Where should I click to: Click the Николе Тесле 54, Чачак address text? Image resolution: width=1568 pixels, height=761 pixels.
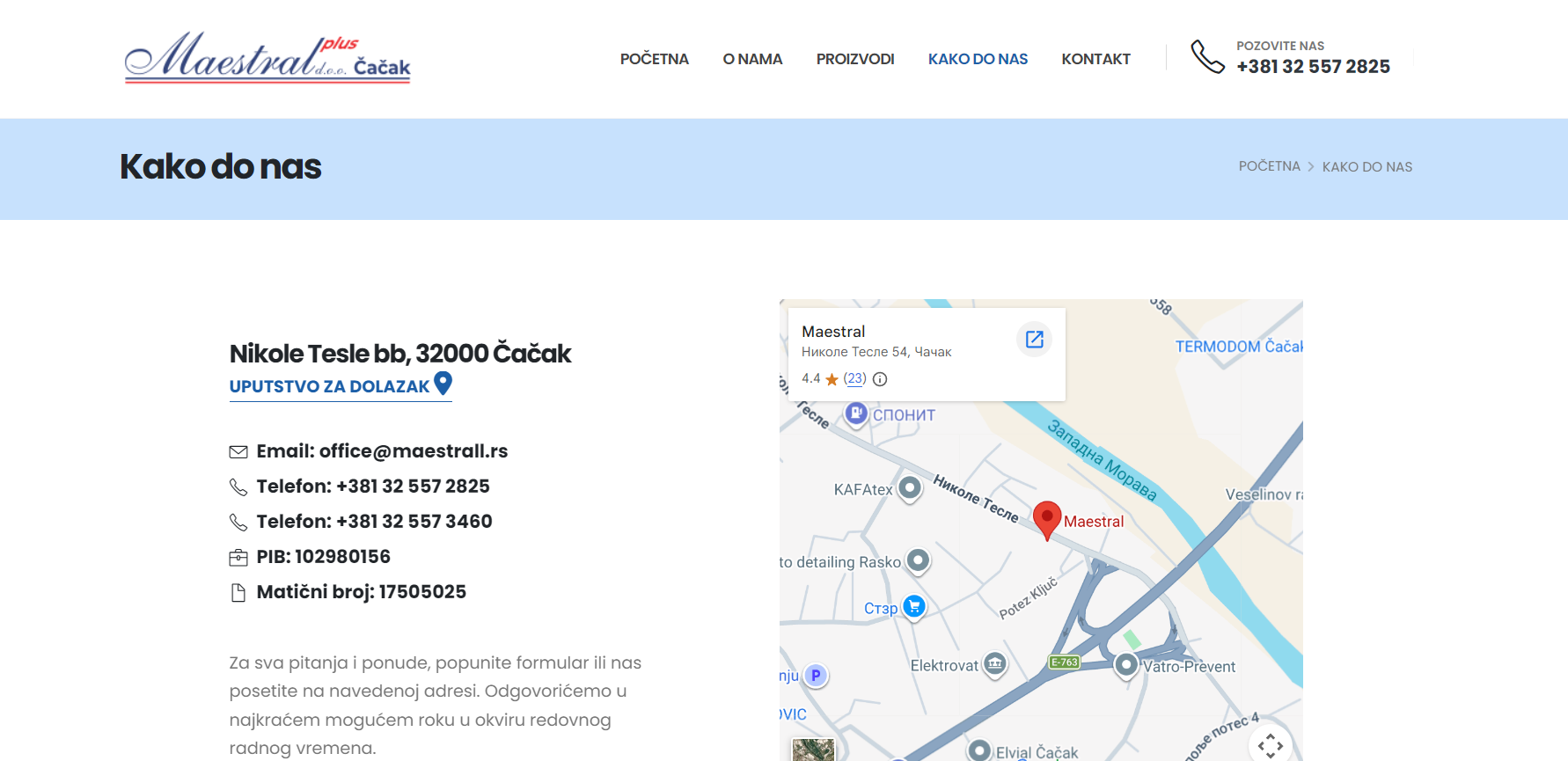[876, 352]
